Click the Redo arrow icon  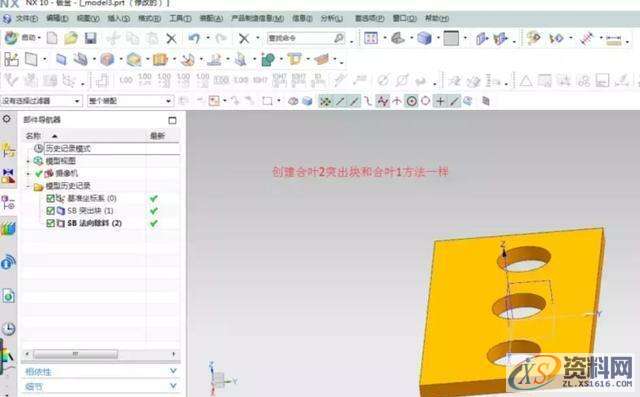221,38
